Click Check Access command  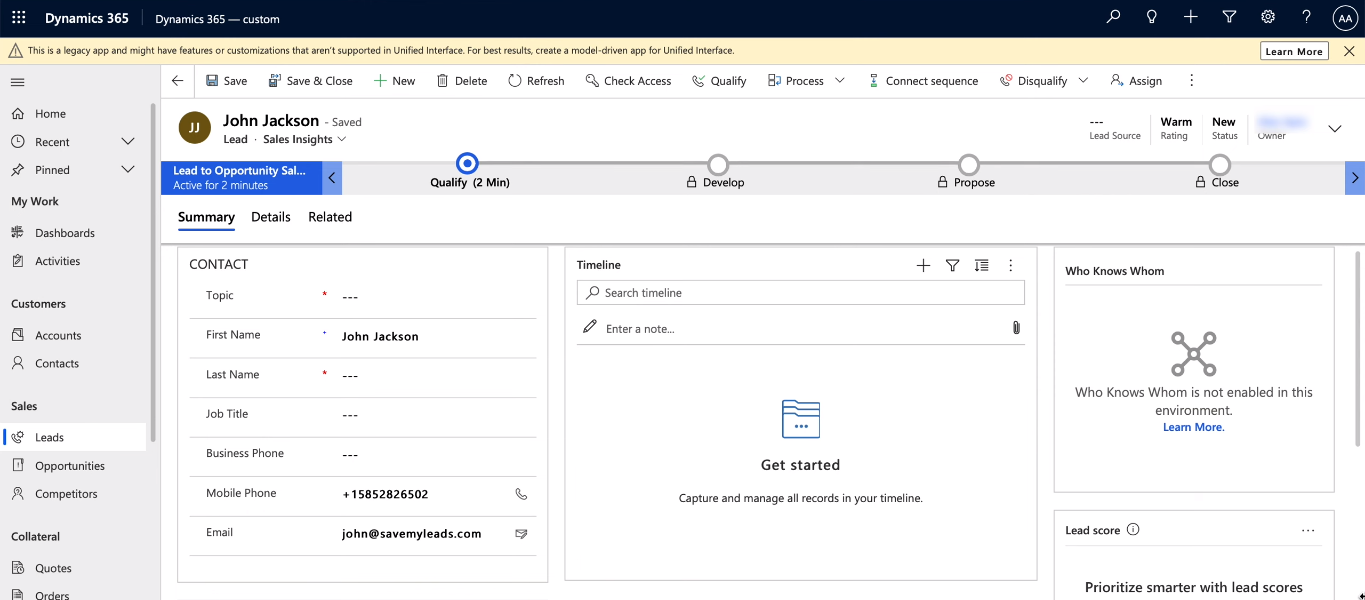(628, 81)
